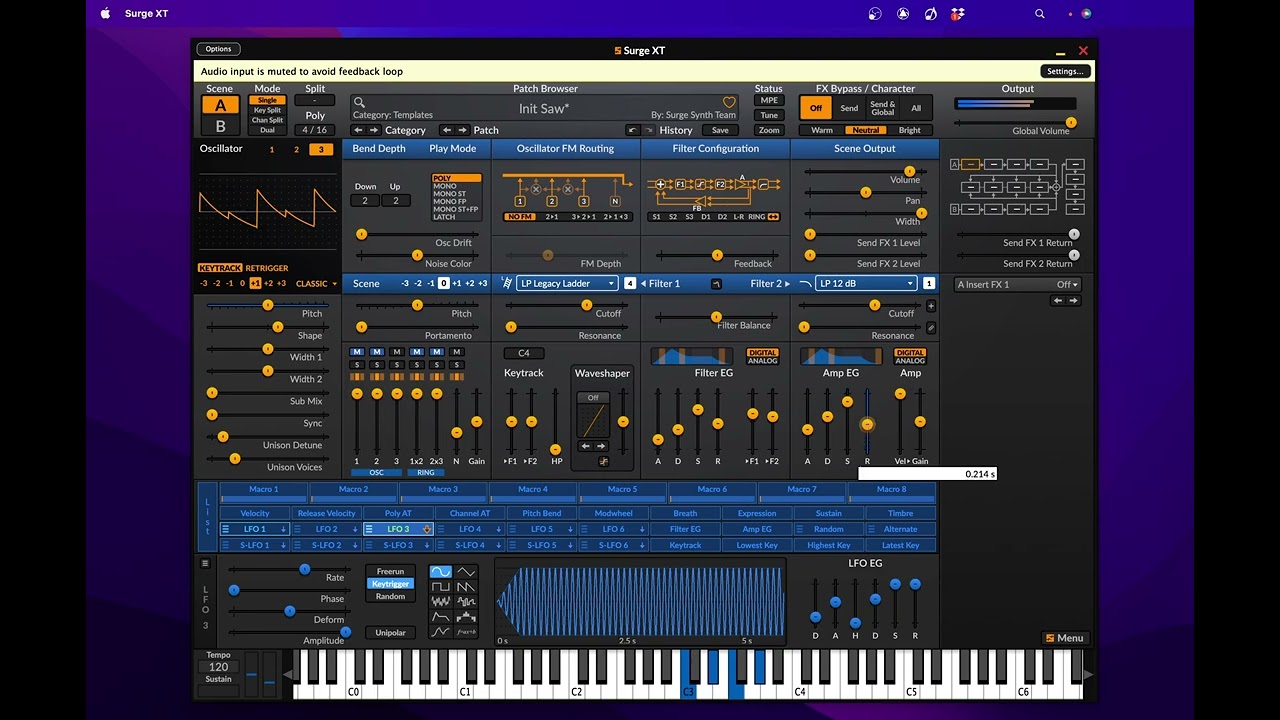Open the Surge XT Menu button
Viewport: 1280px width, 720px height.
(x=1064, y=638)
